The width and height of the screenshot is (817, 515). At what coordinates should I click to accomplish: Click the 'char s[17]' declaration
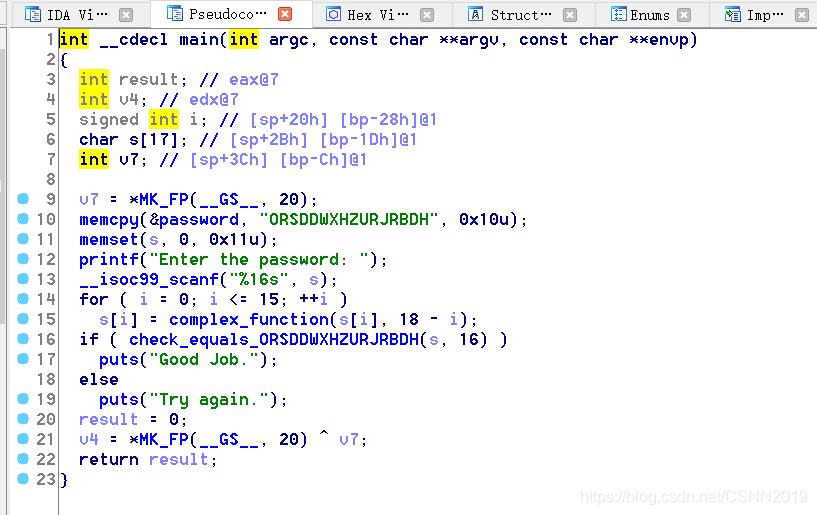[x=132, y=140]
